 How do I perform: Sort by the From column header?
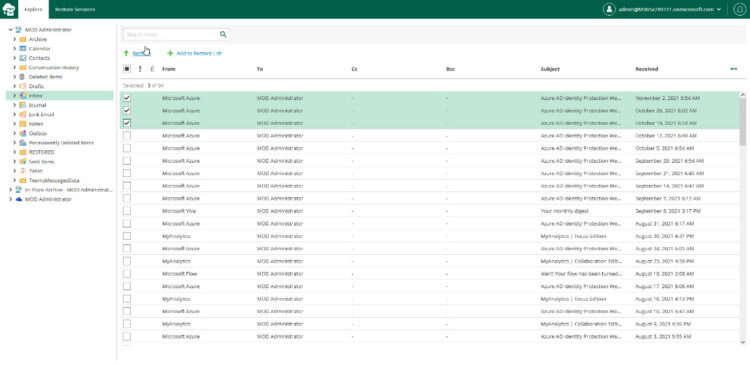point(169,69)
